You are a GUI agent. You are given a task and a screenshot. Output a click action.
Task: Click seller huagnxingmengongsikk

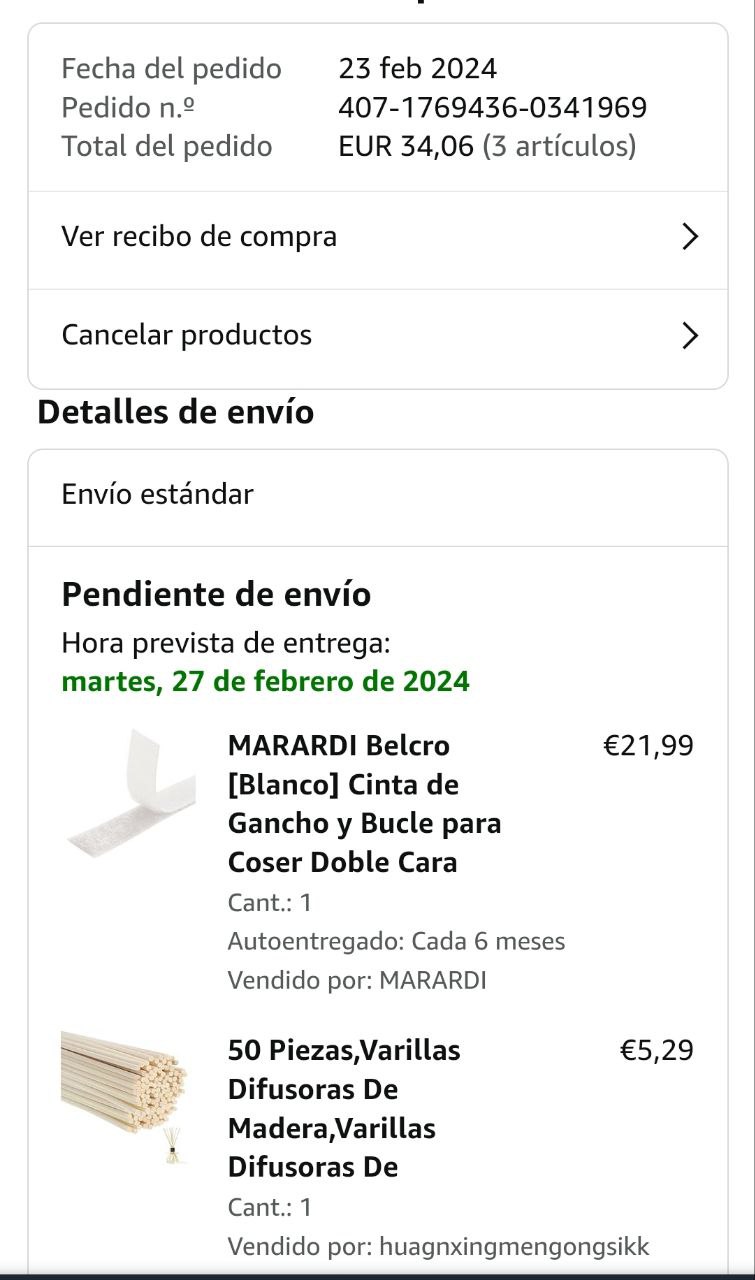point(514,1247)
